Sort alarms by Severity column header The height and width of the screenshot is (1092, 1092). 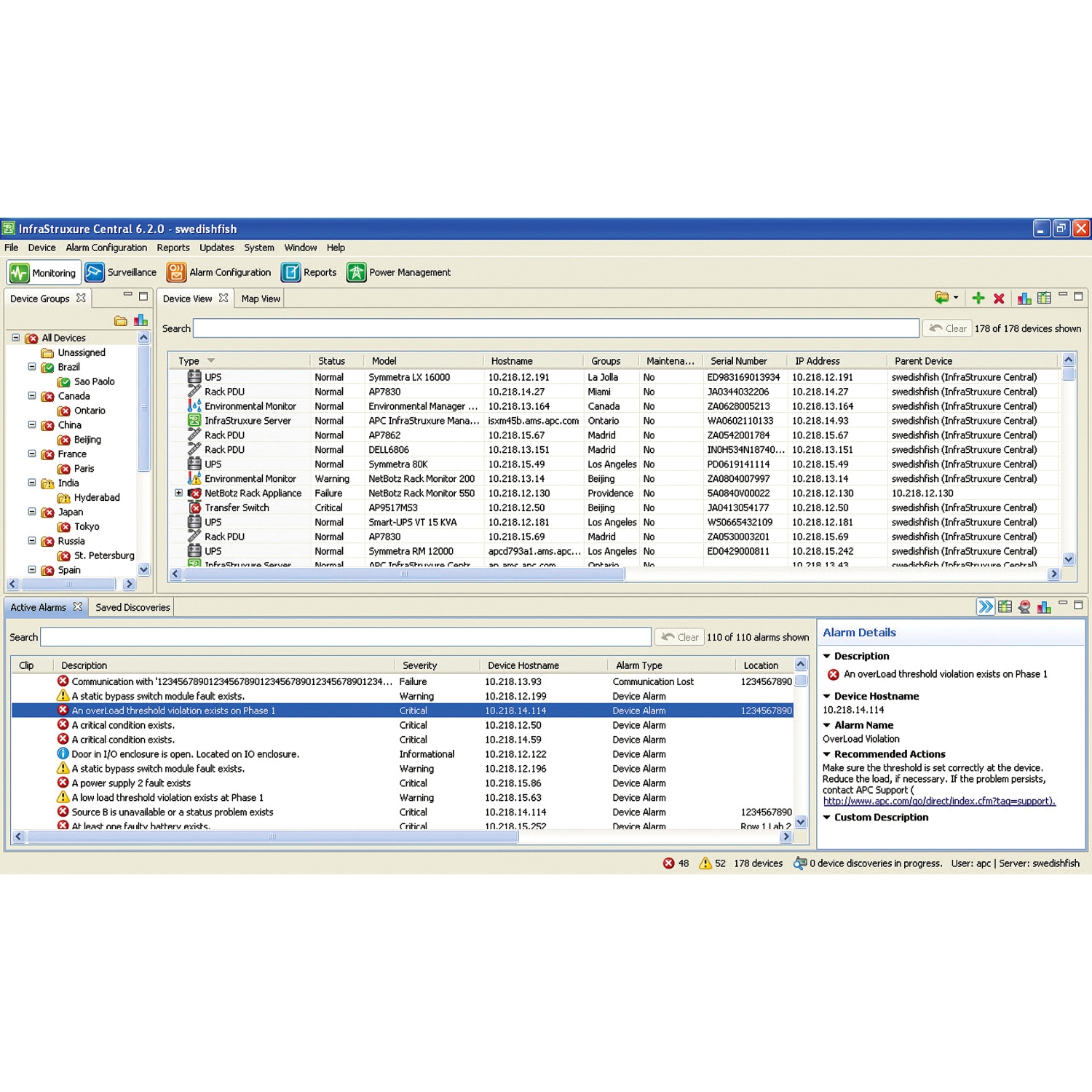[420, 665]
